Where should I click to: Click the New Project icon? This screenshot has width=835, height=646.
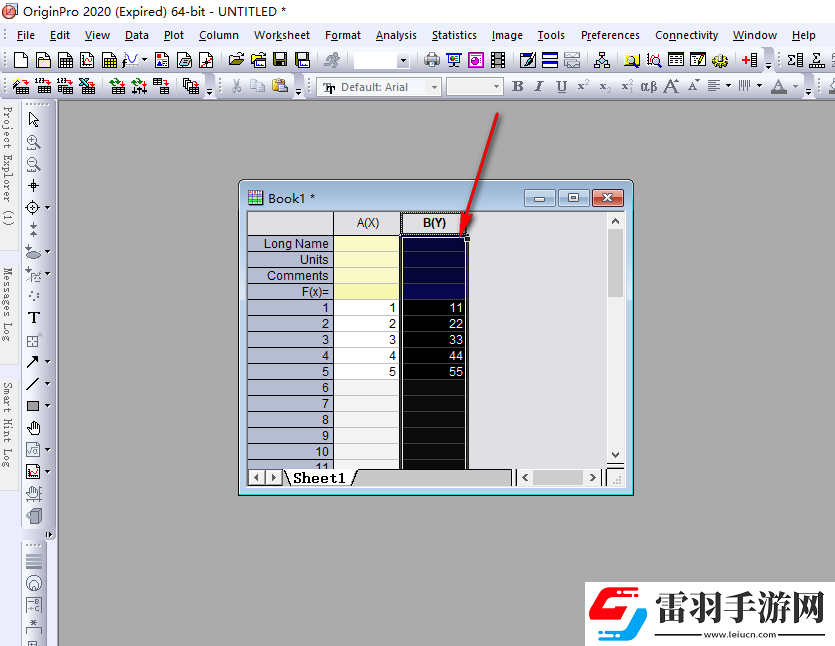[x=19, y=60]
